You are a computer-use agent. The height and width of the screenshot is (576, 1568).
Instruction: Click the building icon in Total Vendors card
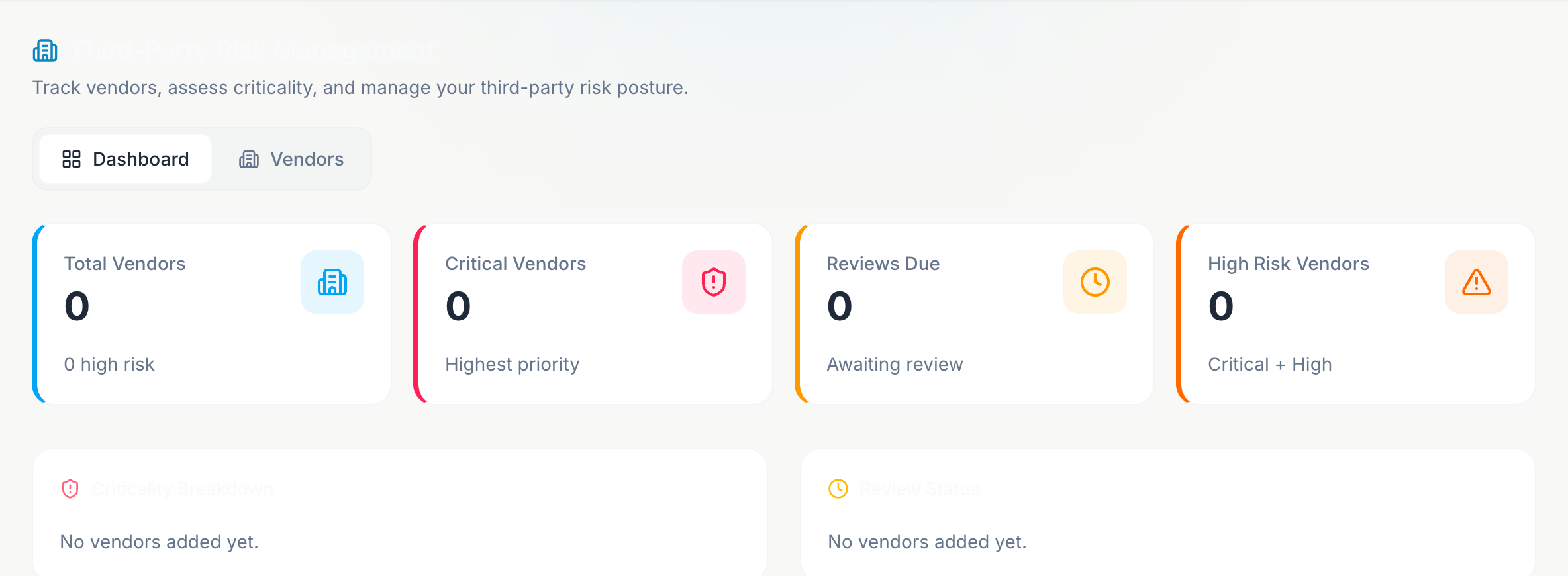point(332,282)
